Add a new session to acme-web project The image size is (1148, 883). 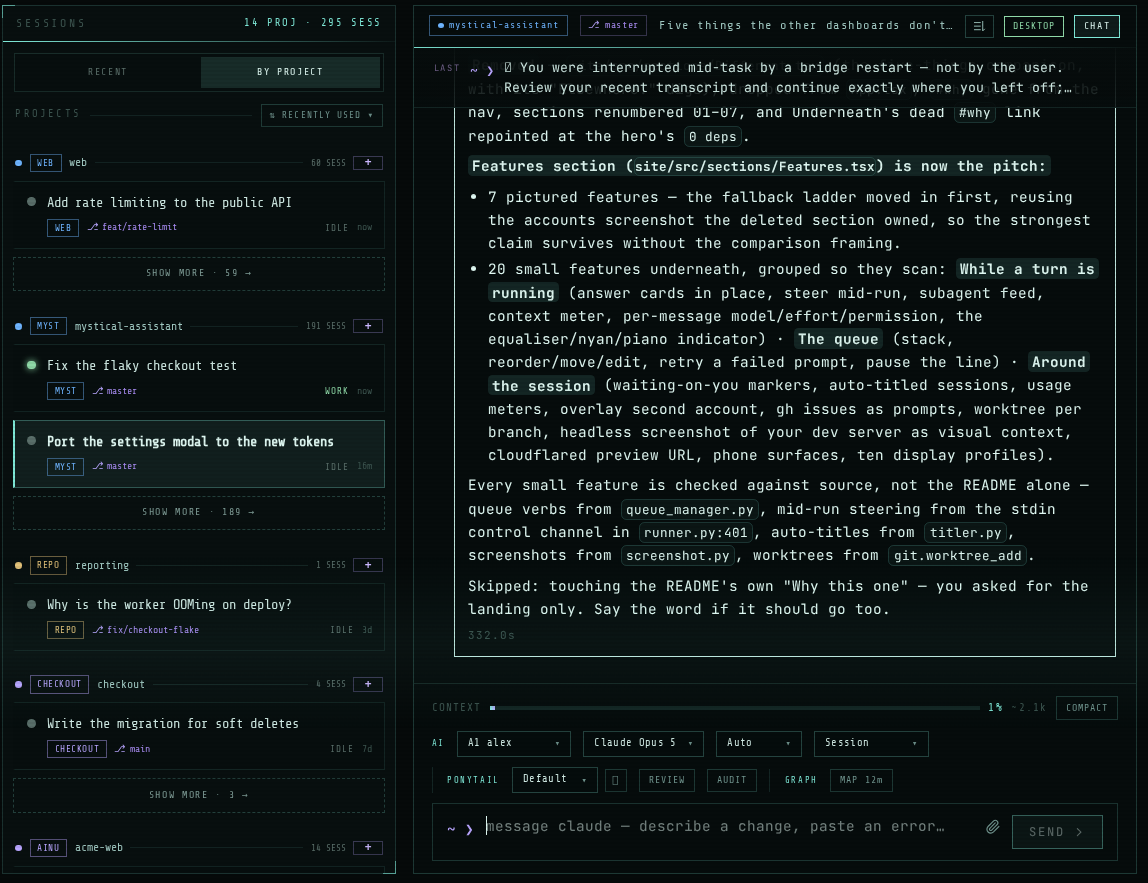click(368, 847)
